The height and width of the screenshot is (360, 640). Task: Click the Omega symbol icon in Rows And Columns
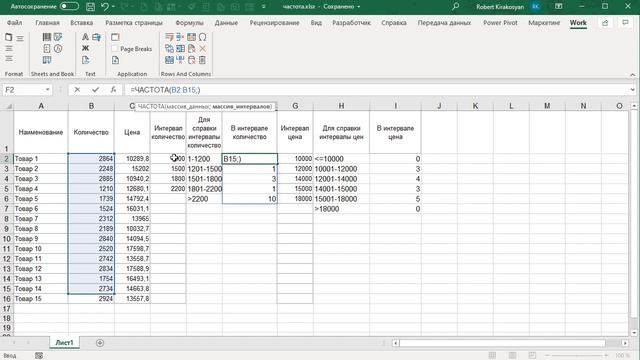tap(202, 37)
